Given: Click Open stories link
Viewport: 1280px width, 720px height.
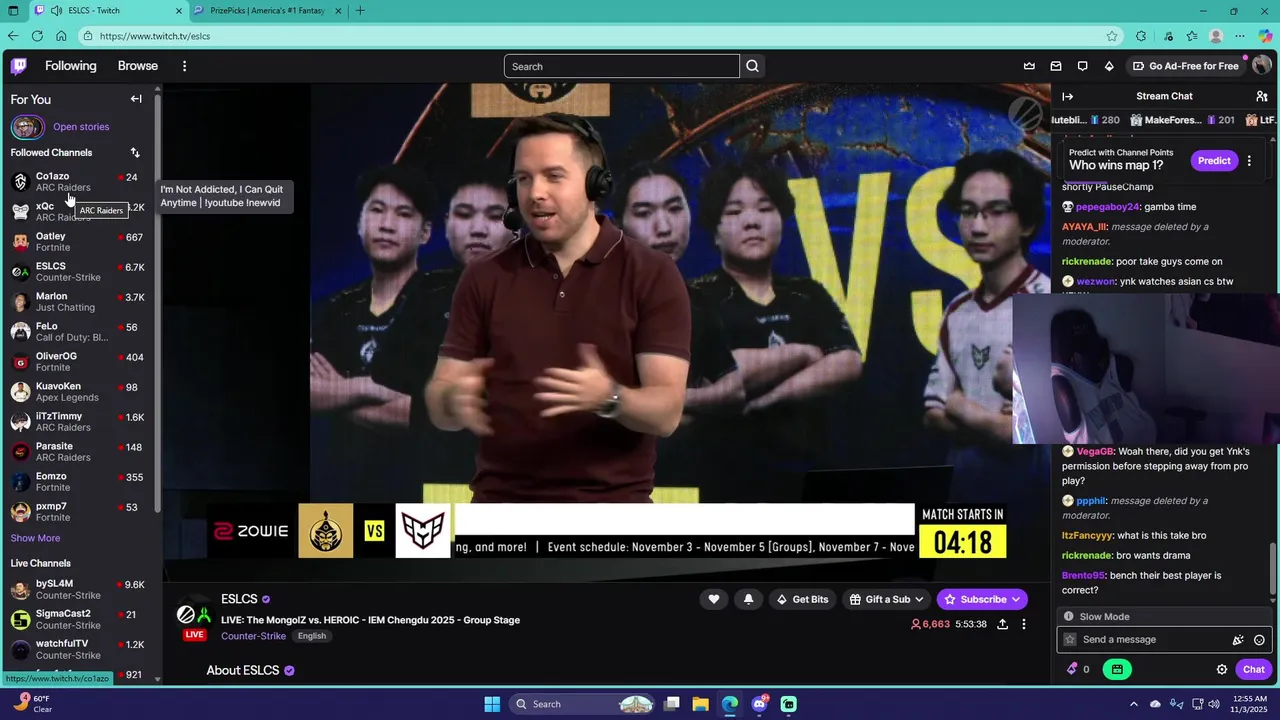Looking at the screenshot, I should coord(81,127).
